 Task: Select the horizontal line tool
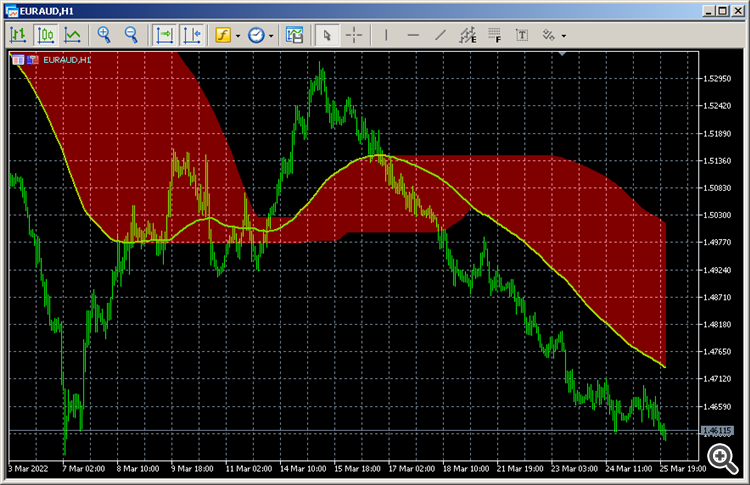[x=413, y=35]
